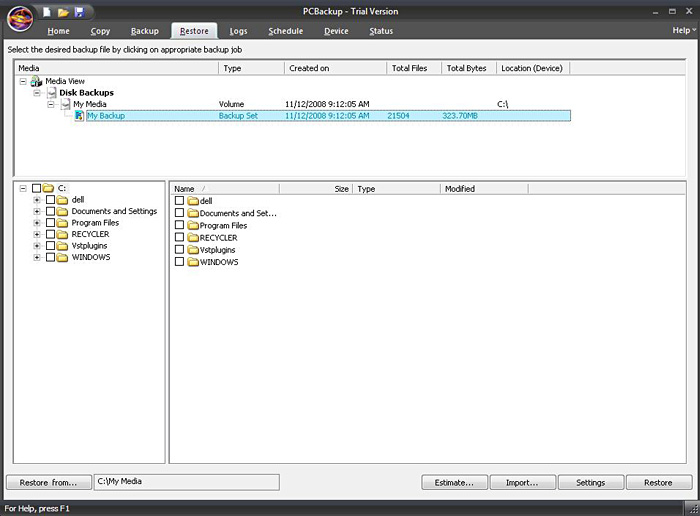This screenshot has height=516, width=700.
Task: Expand the dell folder node
Action: tap(37, 200)
